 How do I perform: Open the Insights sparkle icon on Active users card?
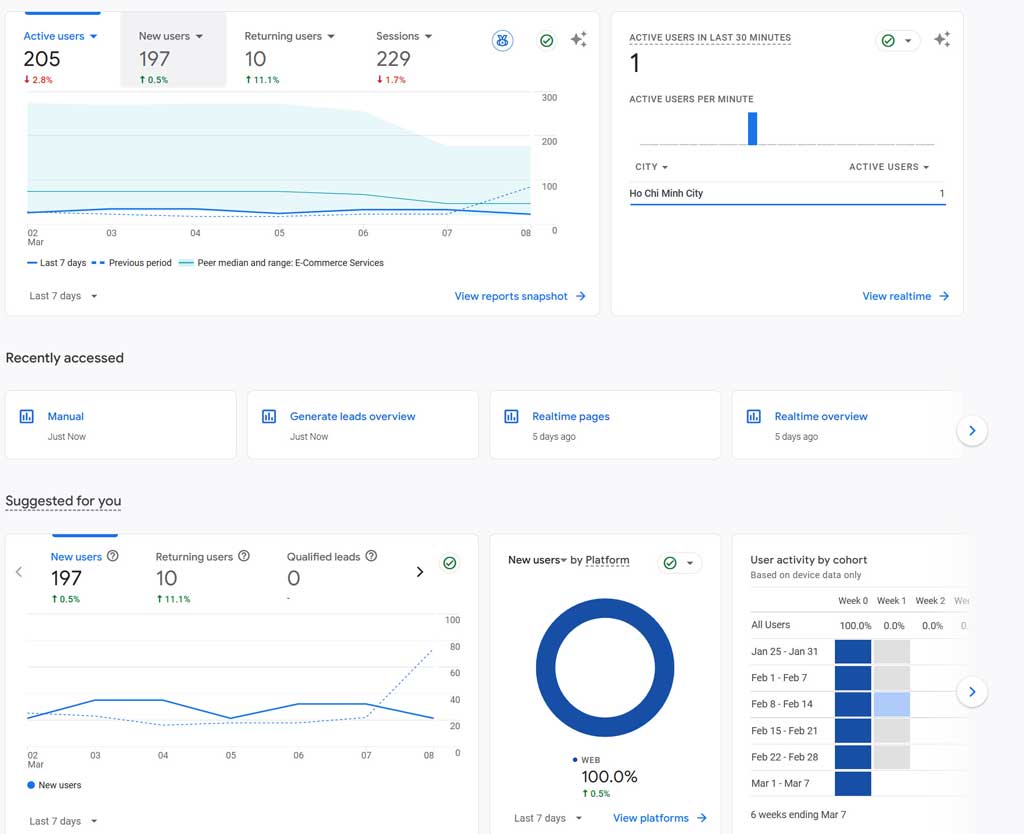pos(578,39)
